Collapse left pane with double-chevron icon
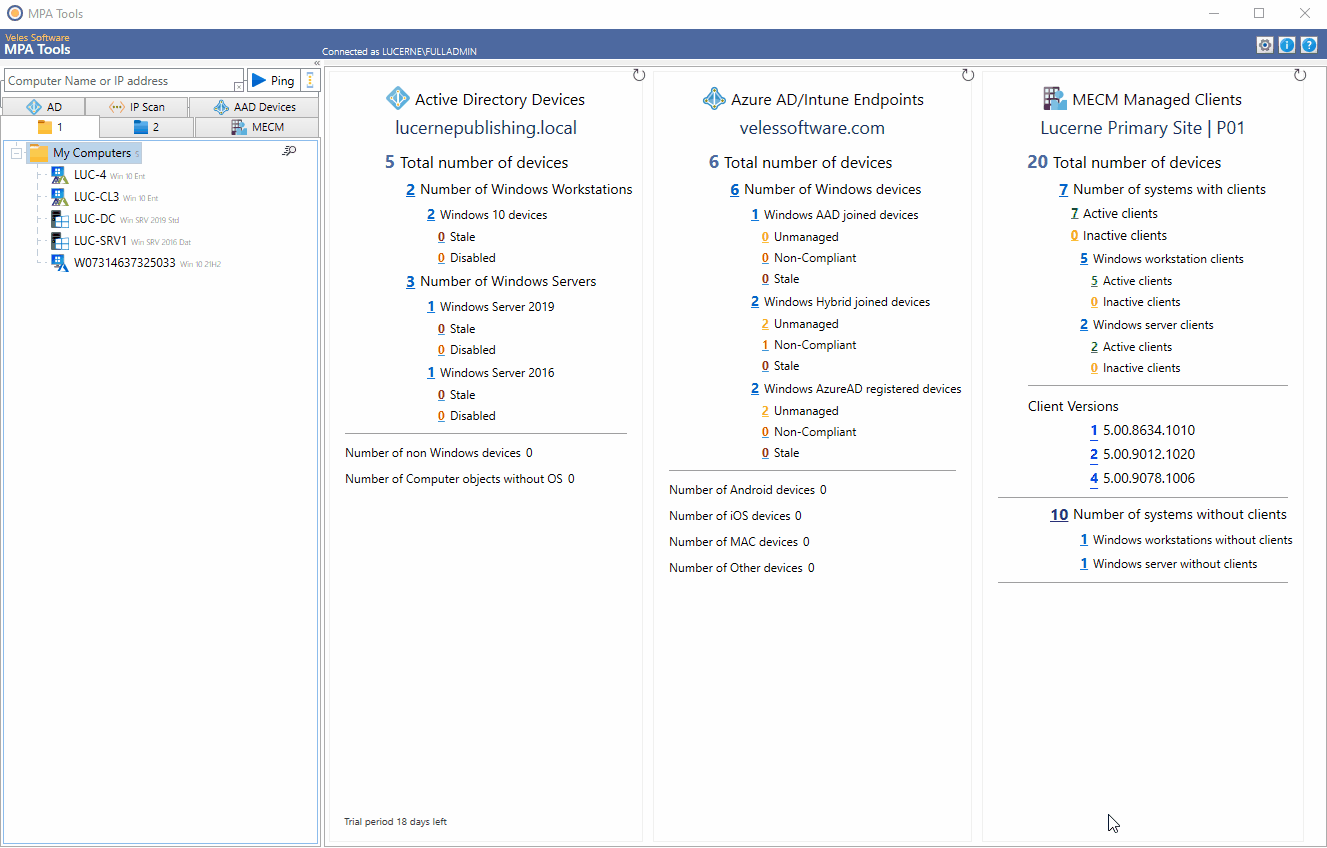1327x848 pixels. coord(317,63)
